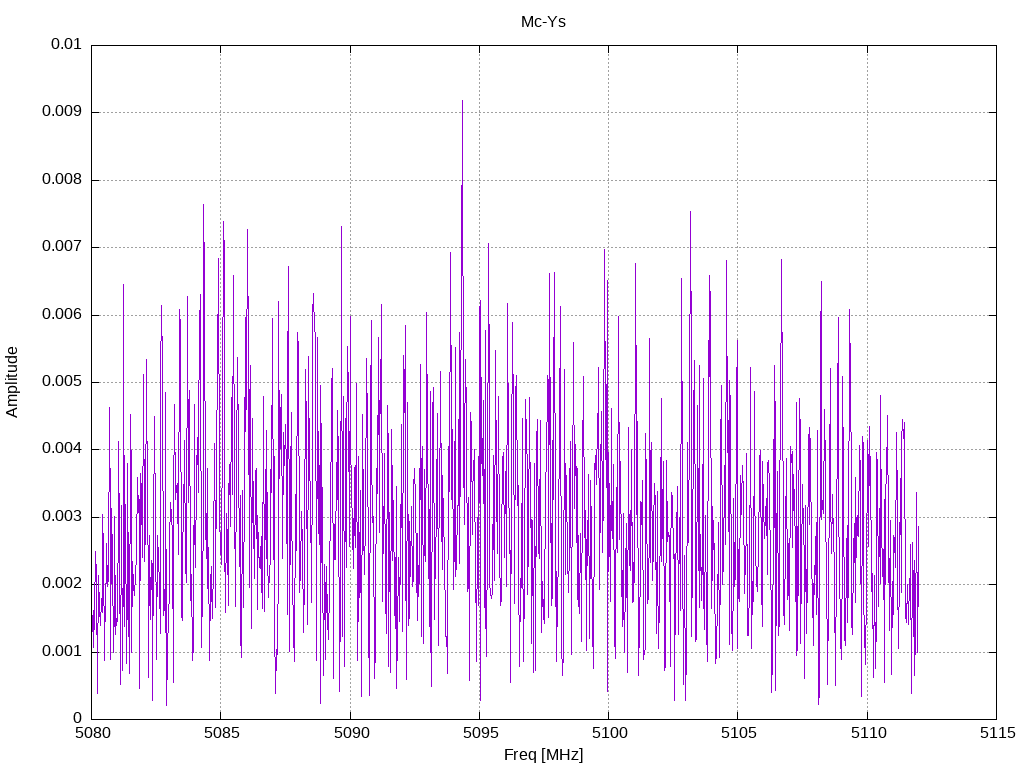Click the 'Amplitude' y-axis label
Image resolution: width=1024 pixels, height=768 pixels.
(x=12, y=382)
